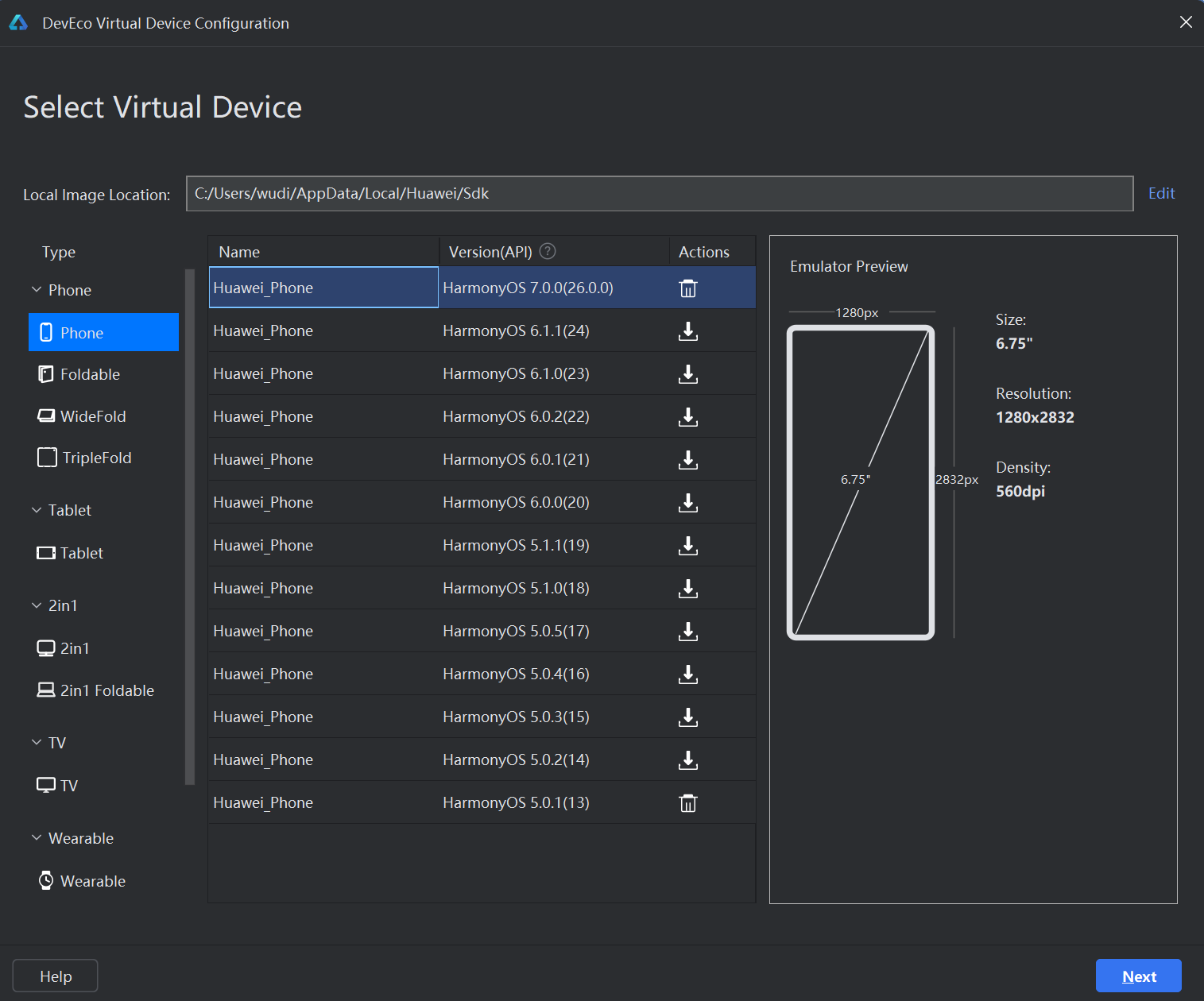Download the HarmonyOS 5.1.1(19) image
The height and width of the screenshot is (1001, 1204).
click(688, 546)
